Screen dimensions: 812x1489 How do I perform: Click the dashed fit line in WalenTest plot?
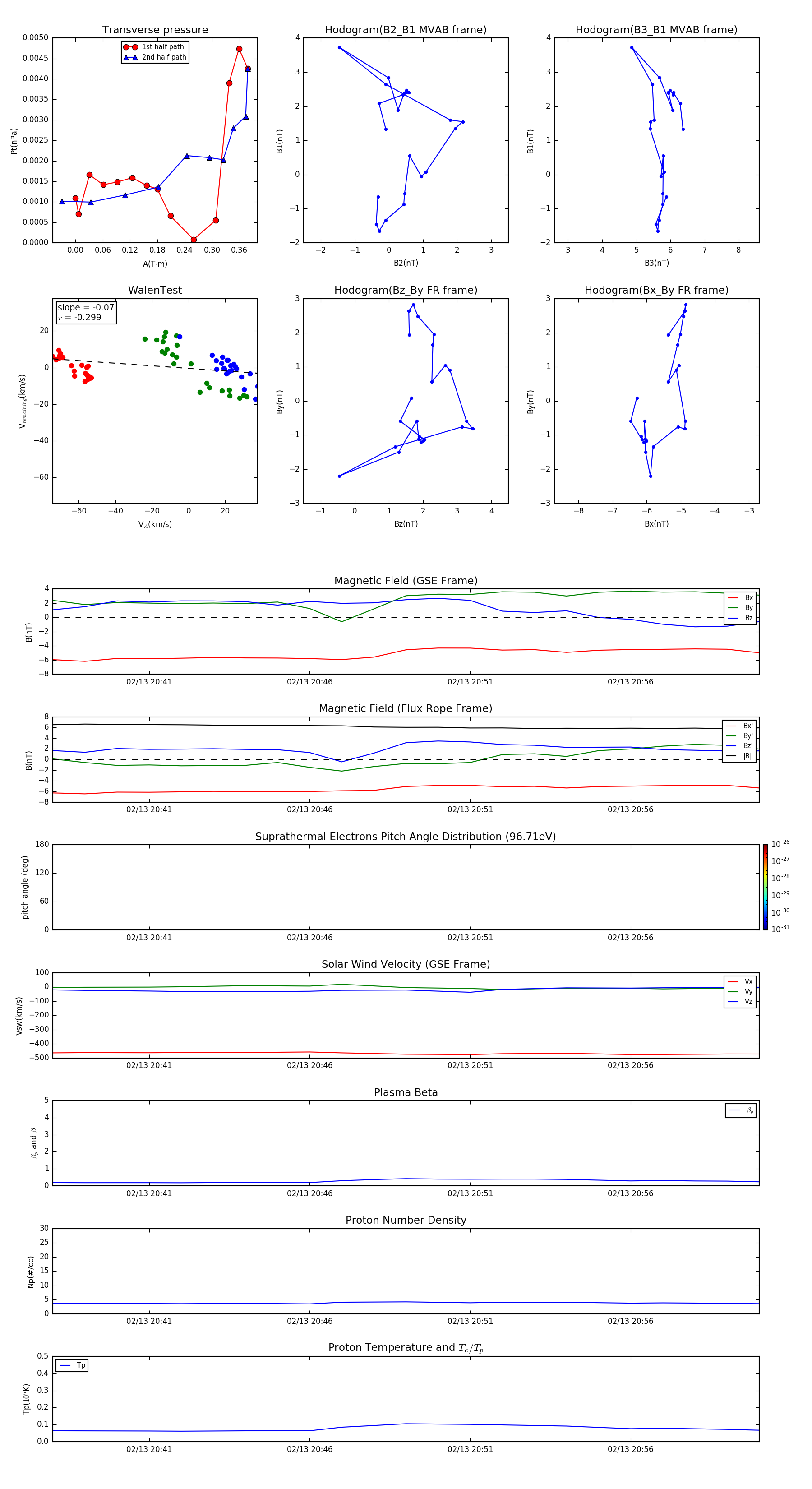click(155, 365)
